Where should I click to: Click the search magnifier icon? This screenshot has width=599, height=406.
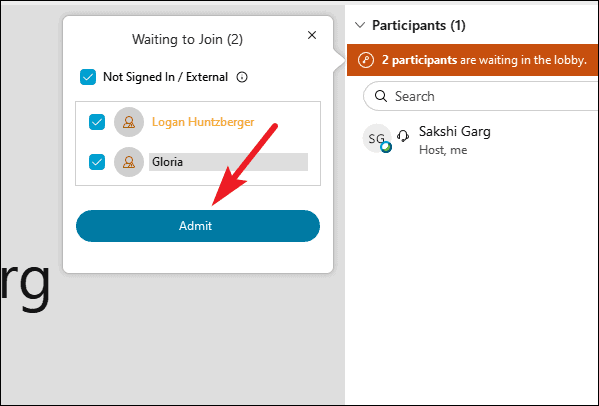click(x=381, y=96)
